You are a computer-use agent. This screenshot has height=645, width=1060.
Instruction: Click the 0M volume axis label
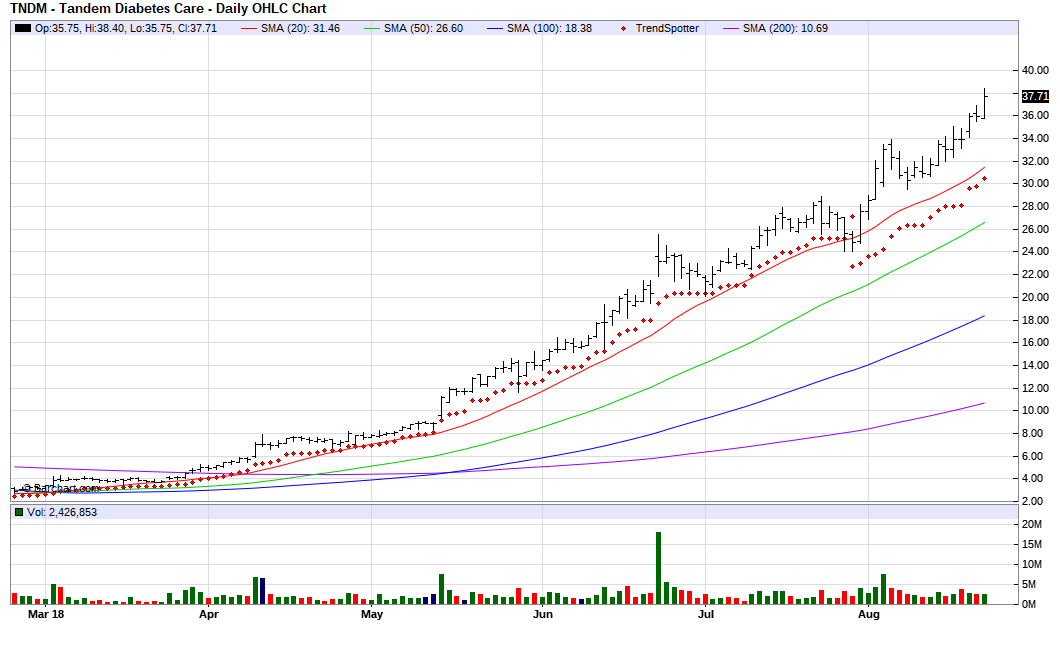coord(1031,604)
